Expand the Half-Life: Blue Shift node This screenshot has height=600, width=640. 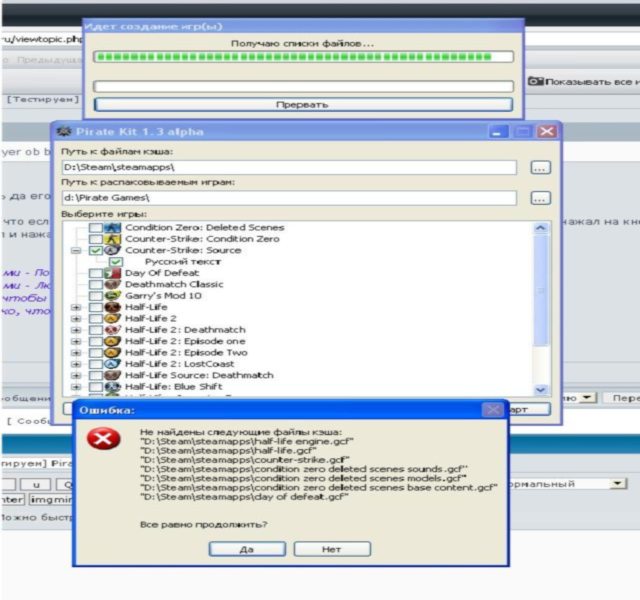click(x=76, y=387)
